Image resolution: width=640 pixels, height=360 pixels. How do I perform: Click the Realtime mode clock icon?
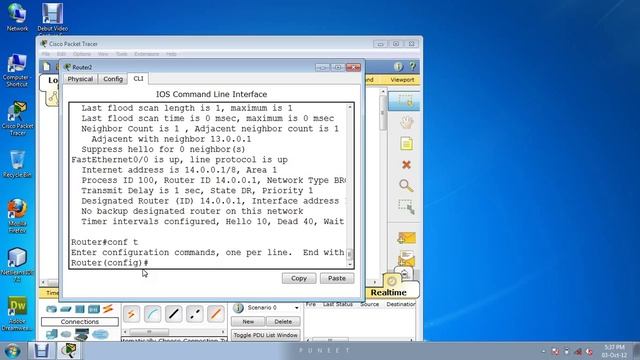pyautogui.click(x=392, y=281)
